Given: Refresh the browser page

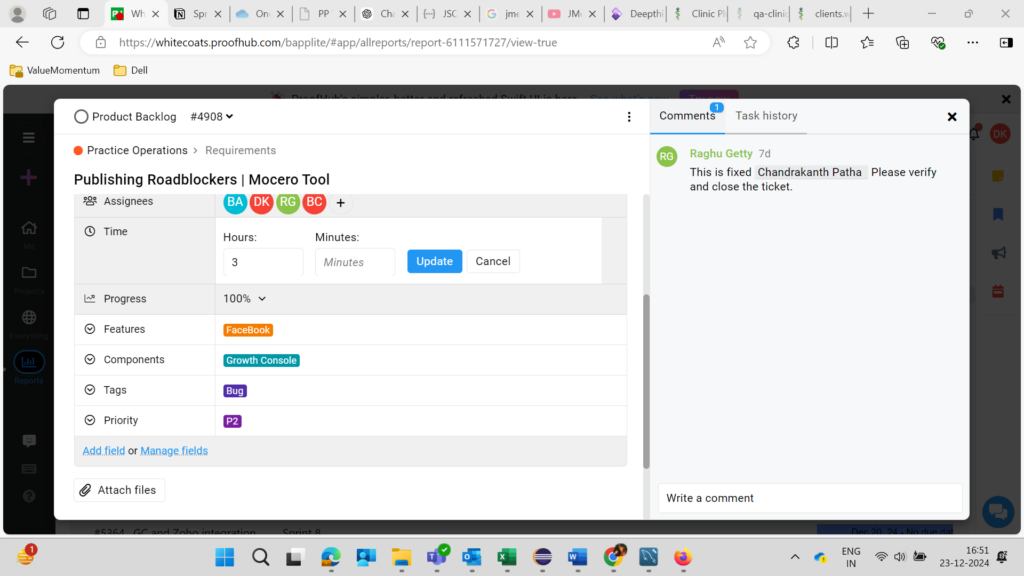Looking at the screenshot, I should pos(57,42).
